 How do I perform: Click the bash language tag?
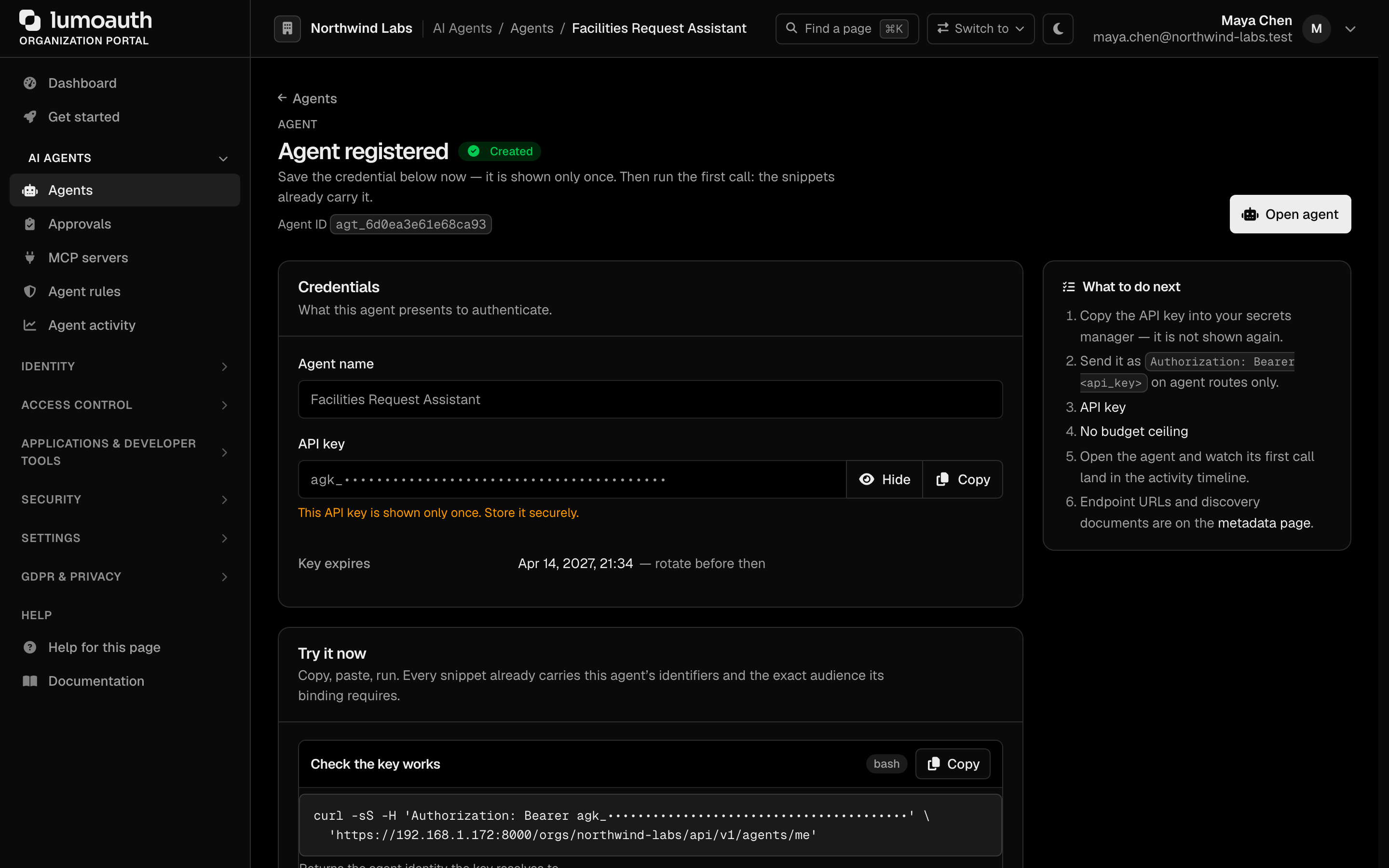(886, 763)
